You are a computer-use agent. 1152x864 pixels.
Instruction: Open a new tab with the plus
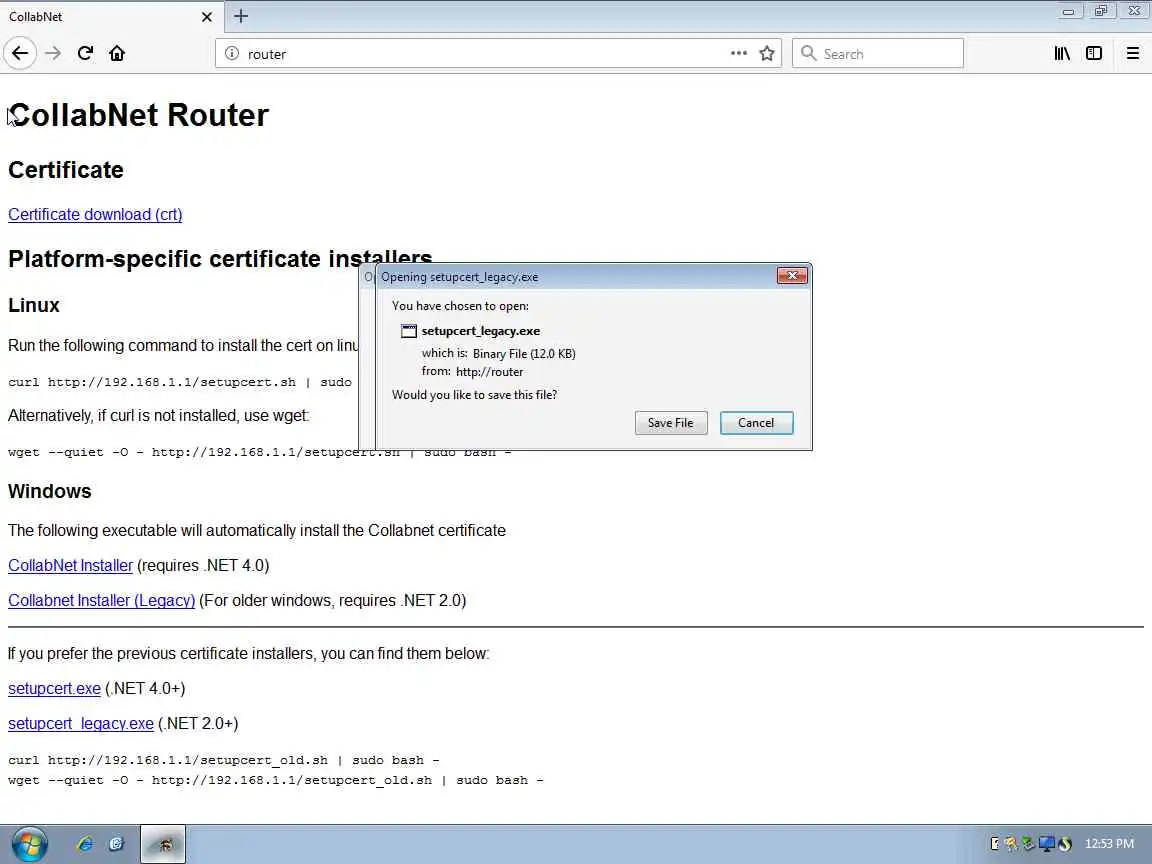click(241, 15)
